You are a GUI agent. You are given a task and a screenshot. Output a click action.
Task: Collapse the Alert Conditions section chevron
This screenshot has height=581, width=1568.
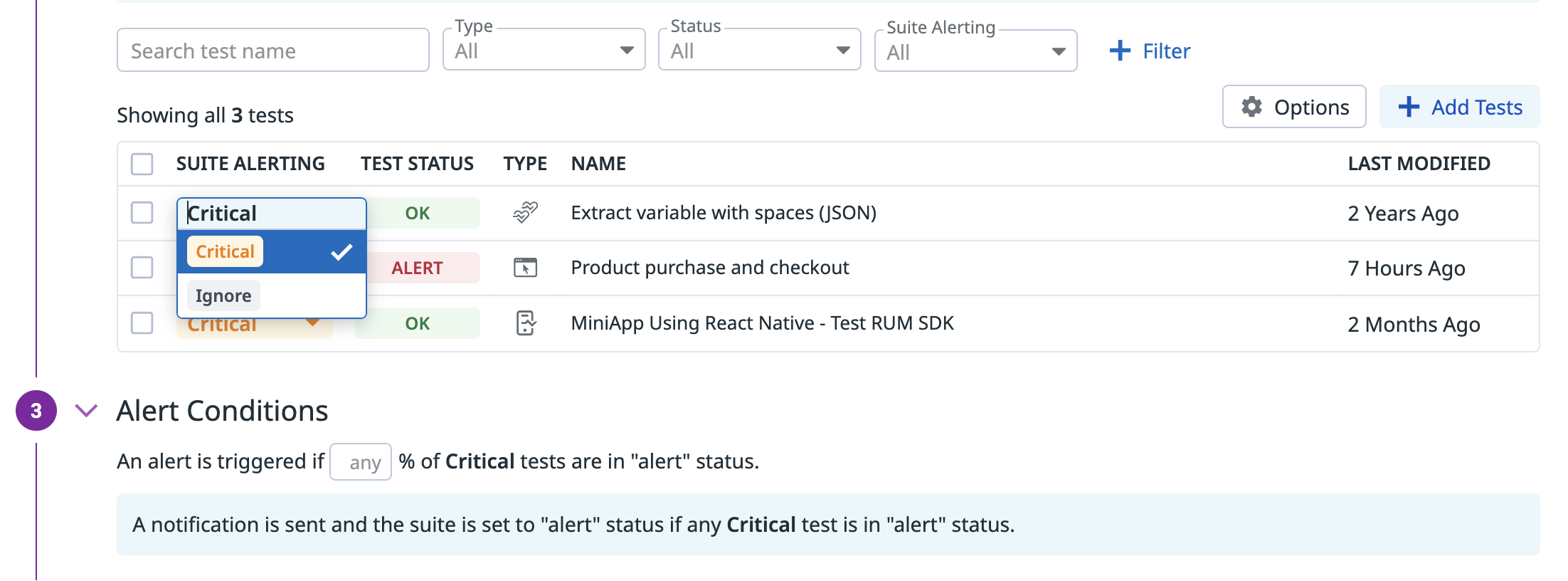(86, 411)
